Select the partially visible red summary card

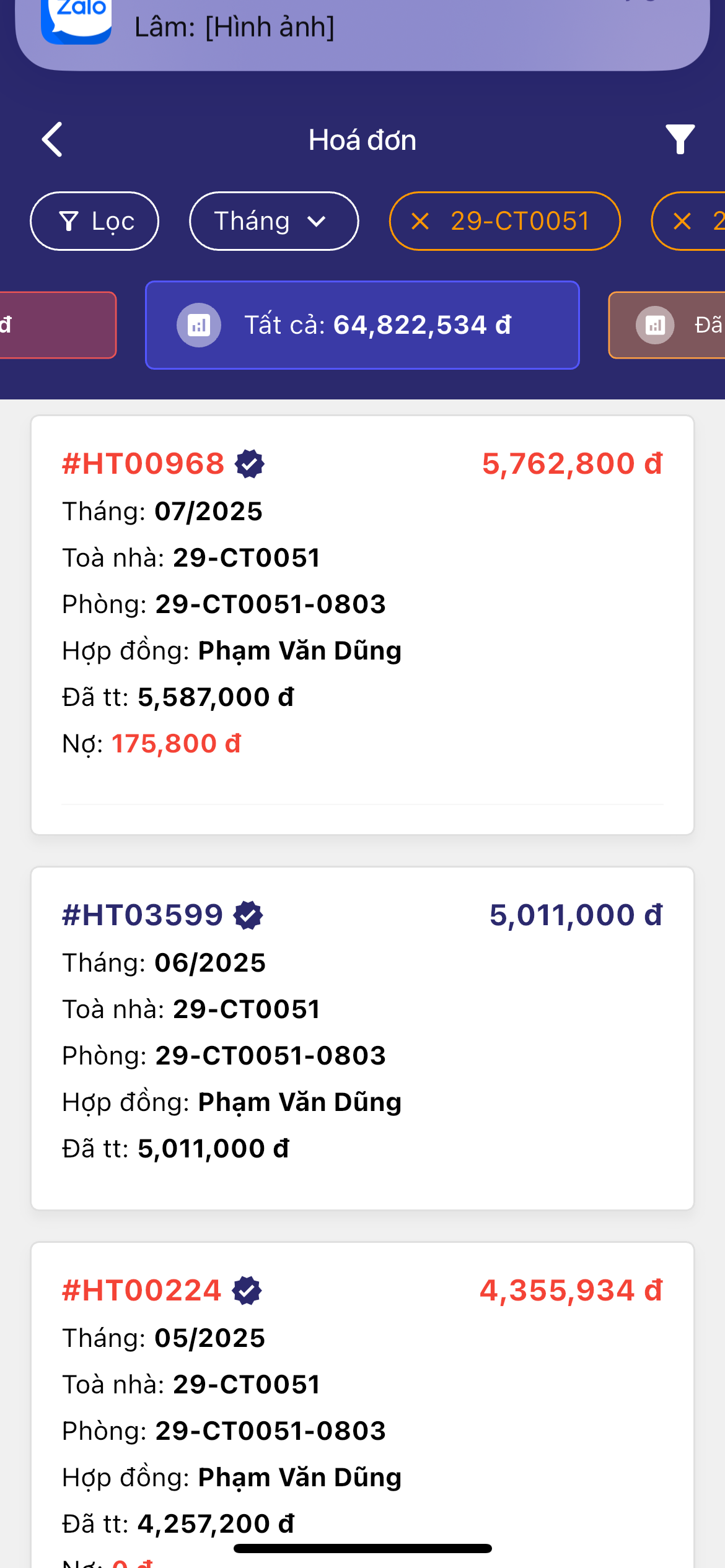pos(56,325)
